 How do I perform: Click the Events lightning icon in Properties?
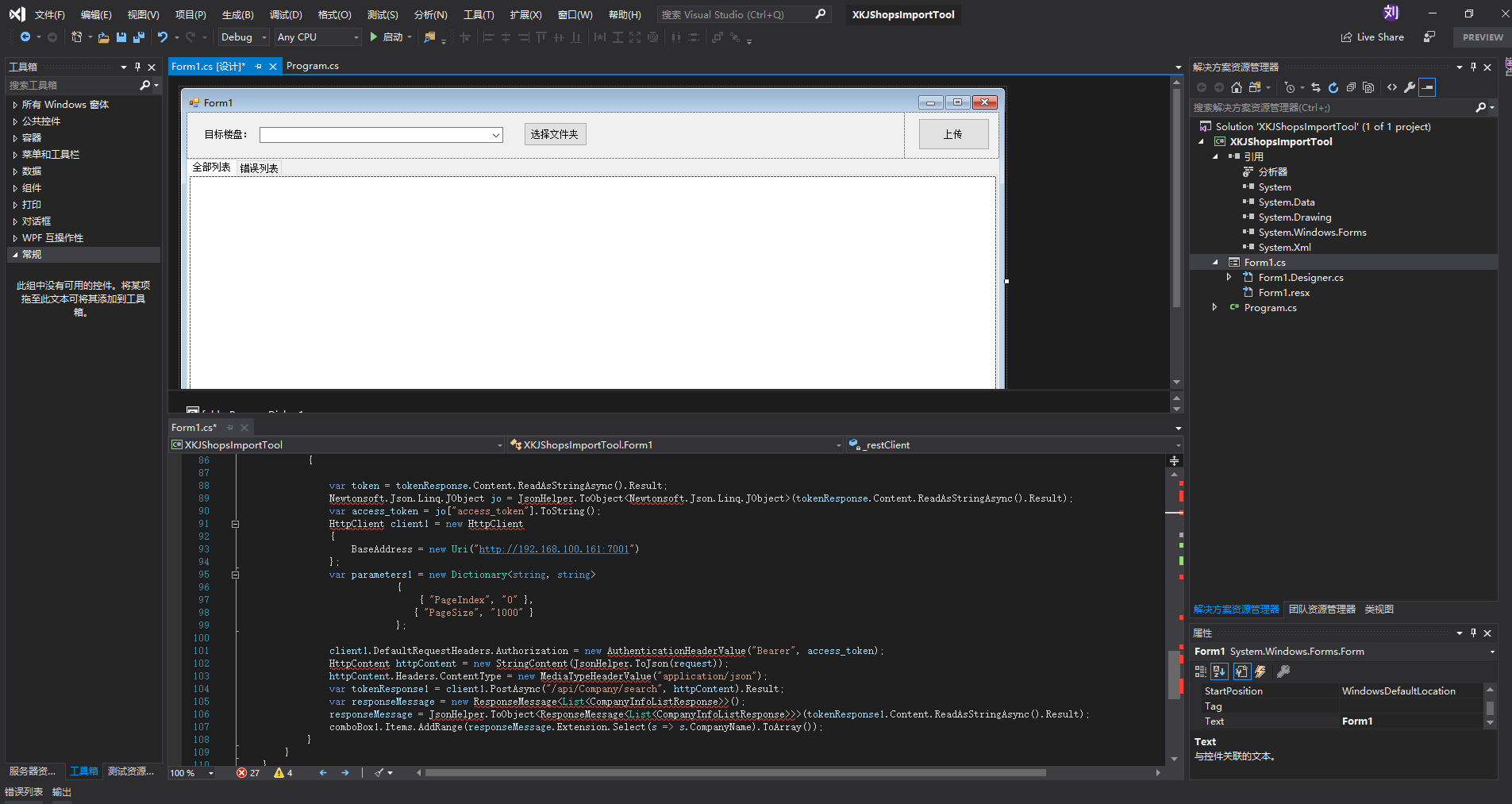coord(1260,671)
